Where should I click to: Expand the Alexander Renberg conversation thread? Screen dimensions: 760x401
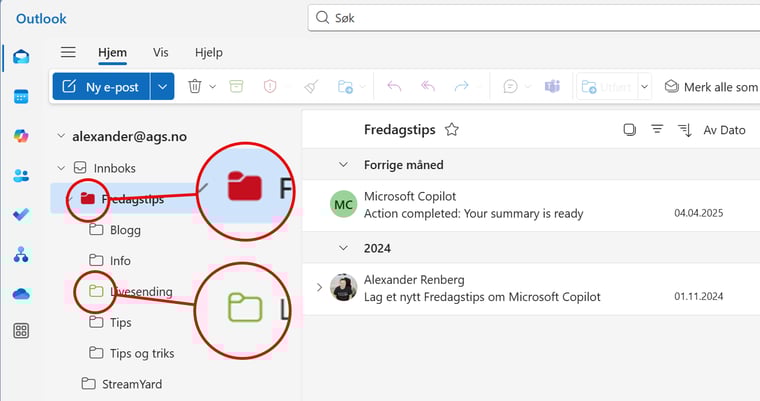click(319, 288)
